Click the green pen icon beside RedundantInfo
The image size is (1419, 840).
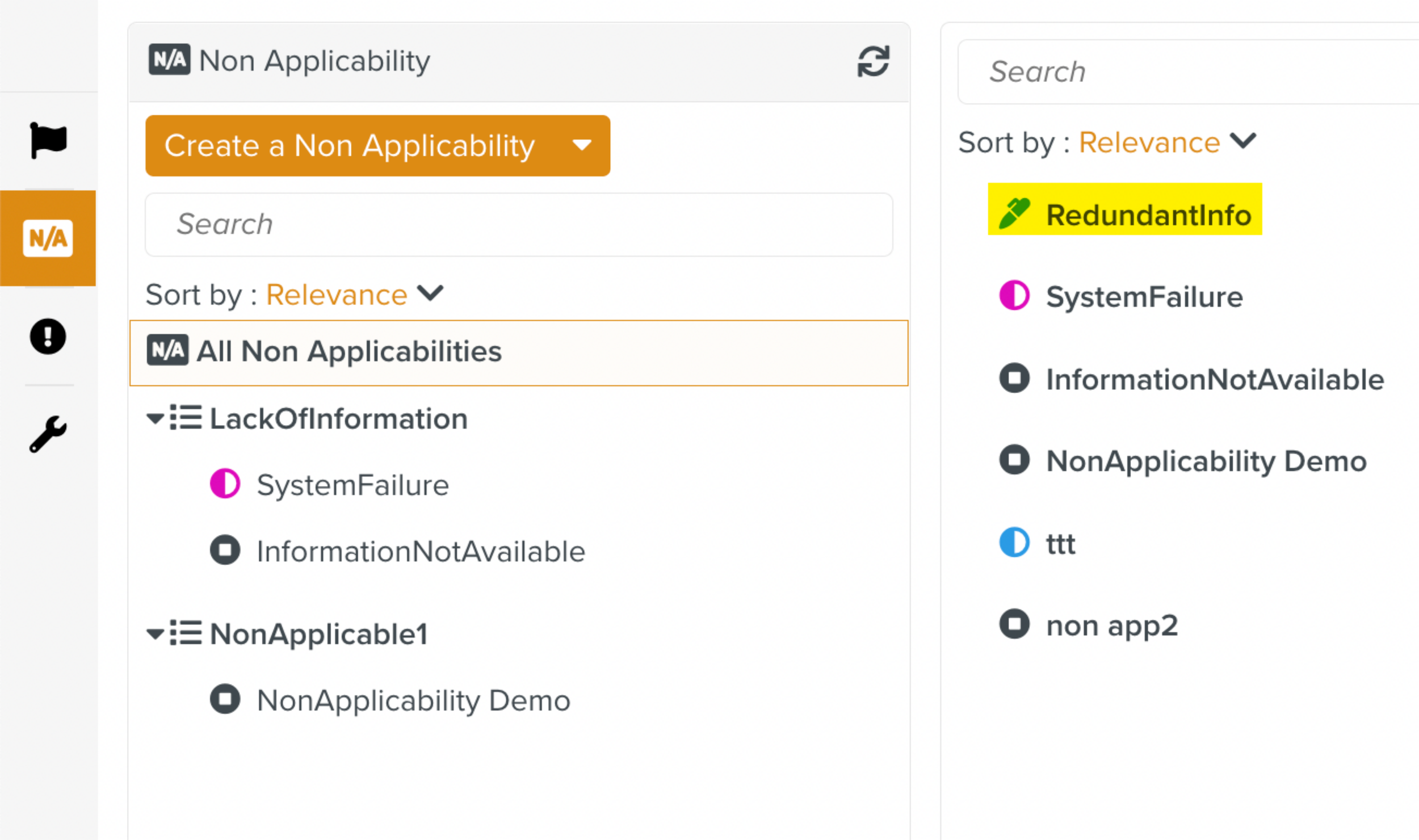tap(1014, 214)
